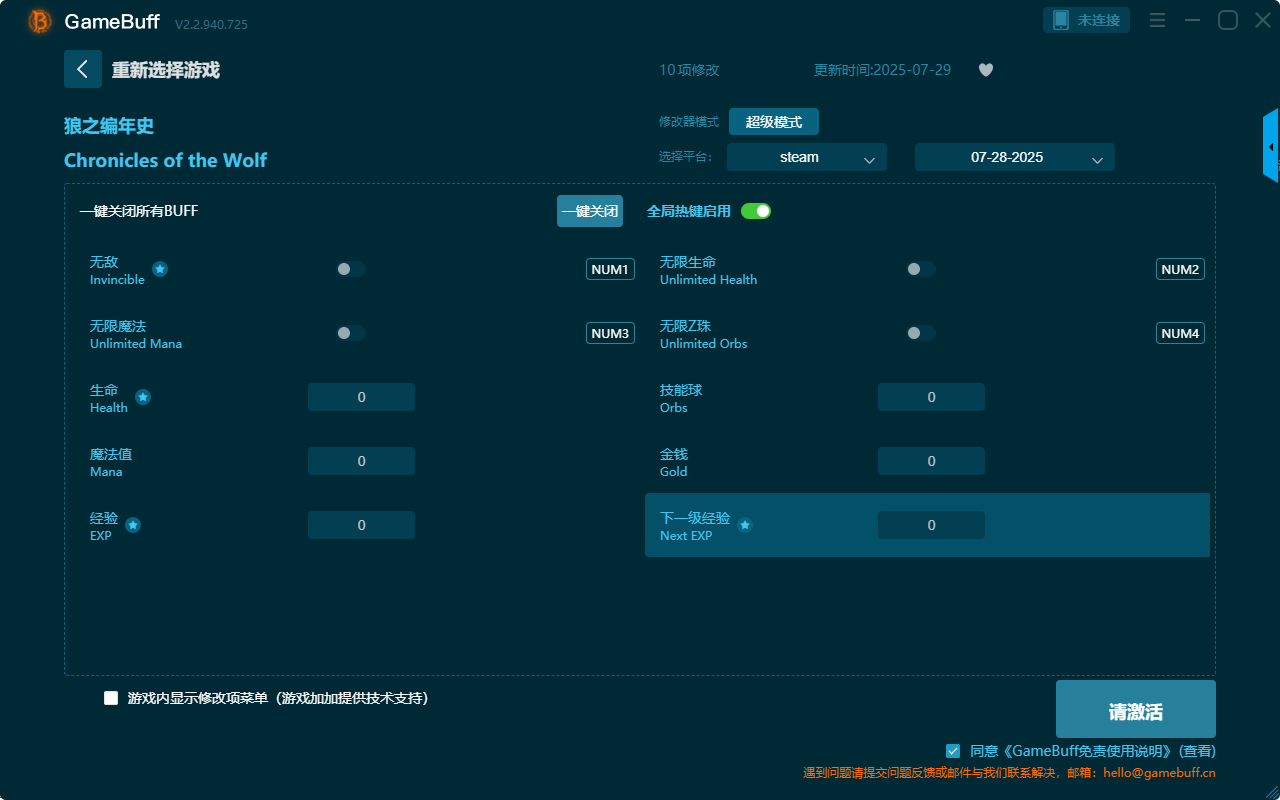Click the GameBuff logo icon
1280x800 pixels.
pyautogui.click(x=40, y=21)
